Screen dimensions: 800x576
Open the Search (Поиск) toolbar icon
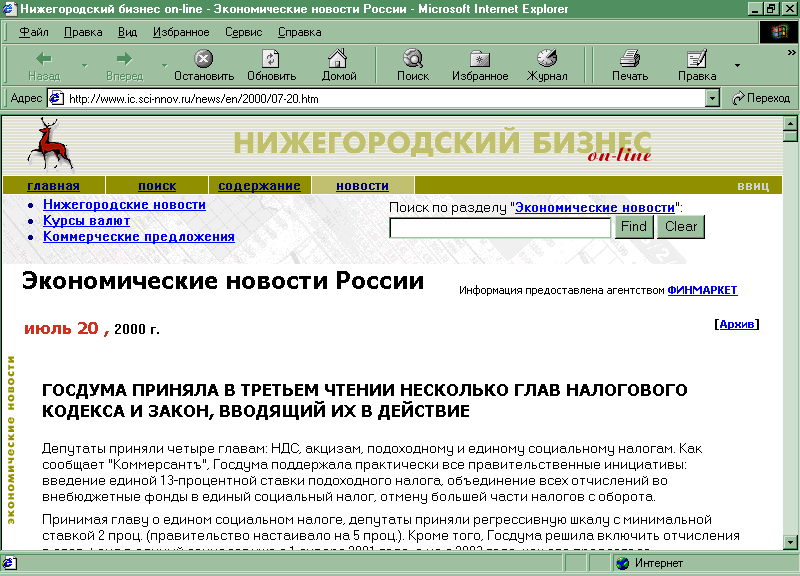[412, 59]
